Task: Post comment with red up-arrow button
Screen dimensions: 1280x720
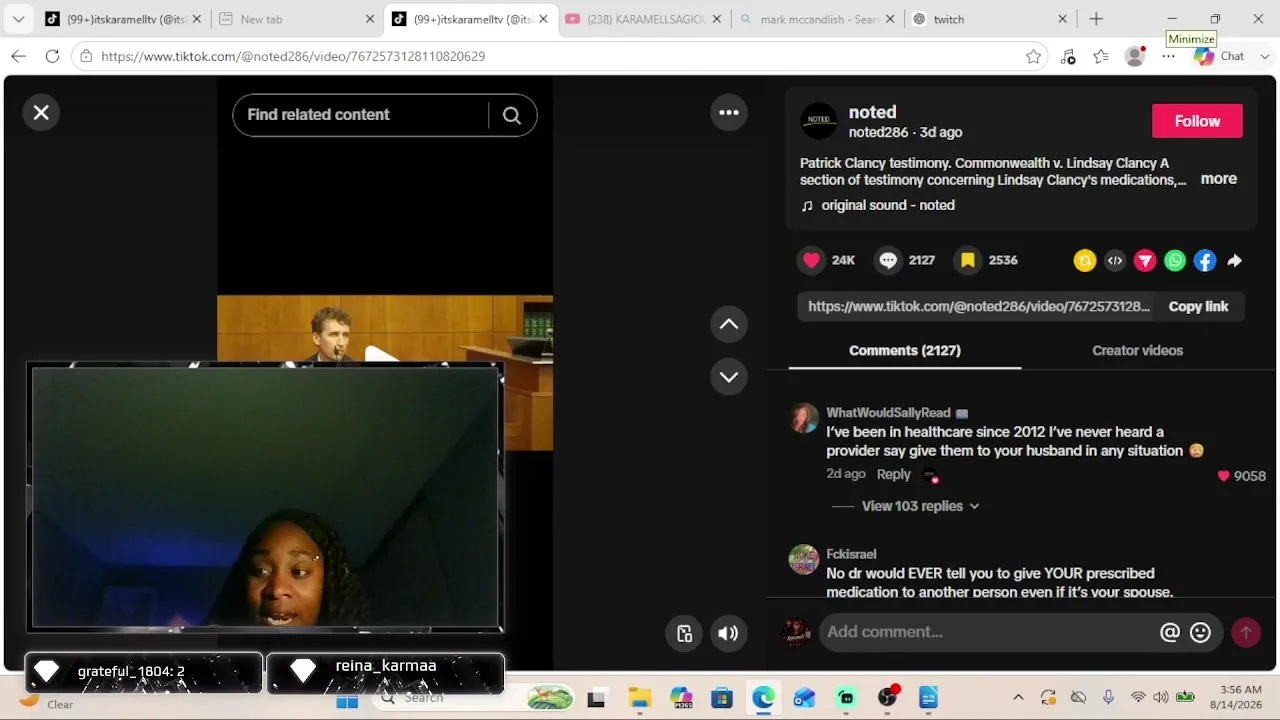Action: pyautogui.click(x=1246, y=632)
